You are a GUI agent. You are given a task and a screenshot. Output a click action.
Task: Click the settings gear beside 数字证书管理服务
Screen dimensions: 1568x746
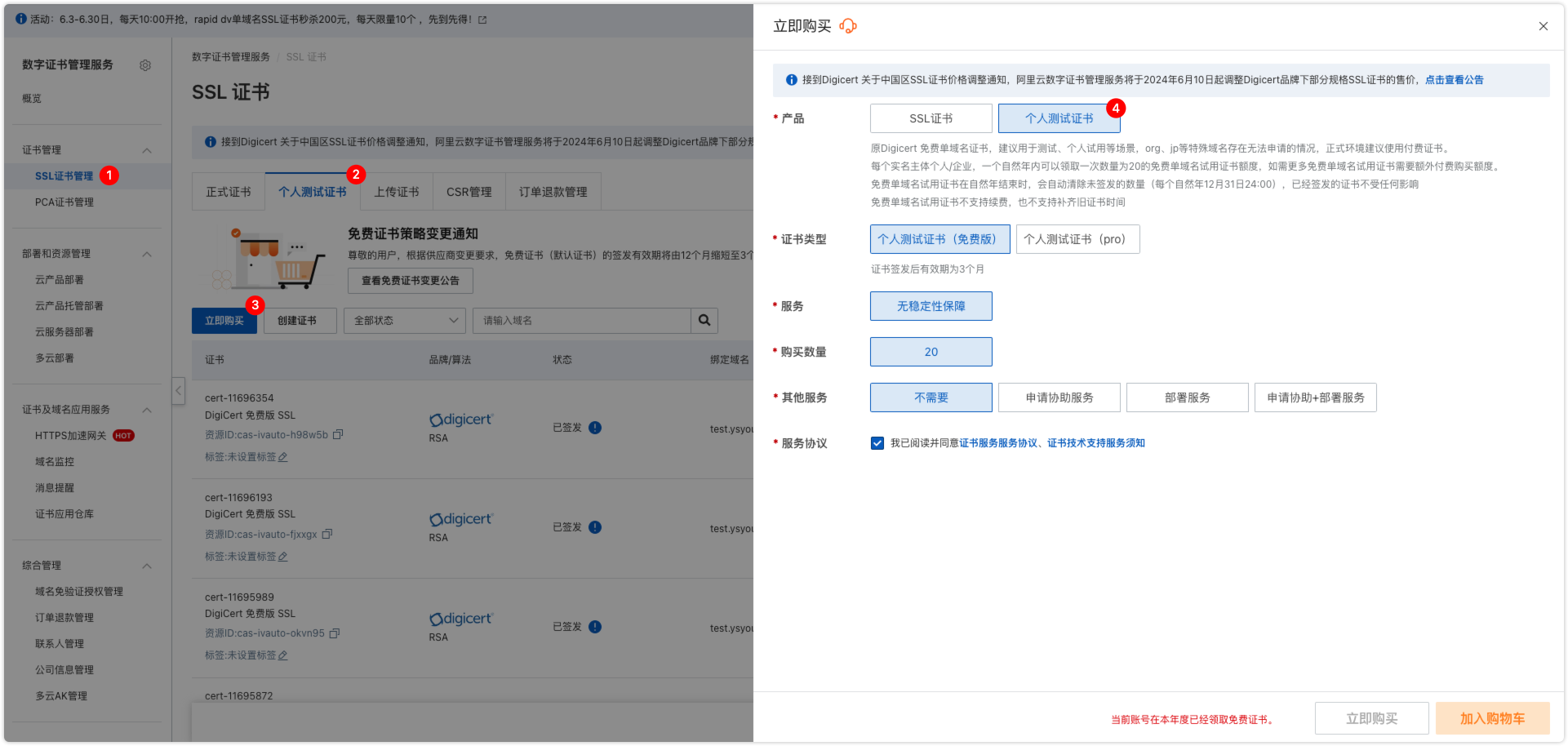point(145,65)
